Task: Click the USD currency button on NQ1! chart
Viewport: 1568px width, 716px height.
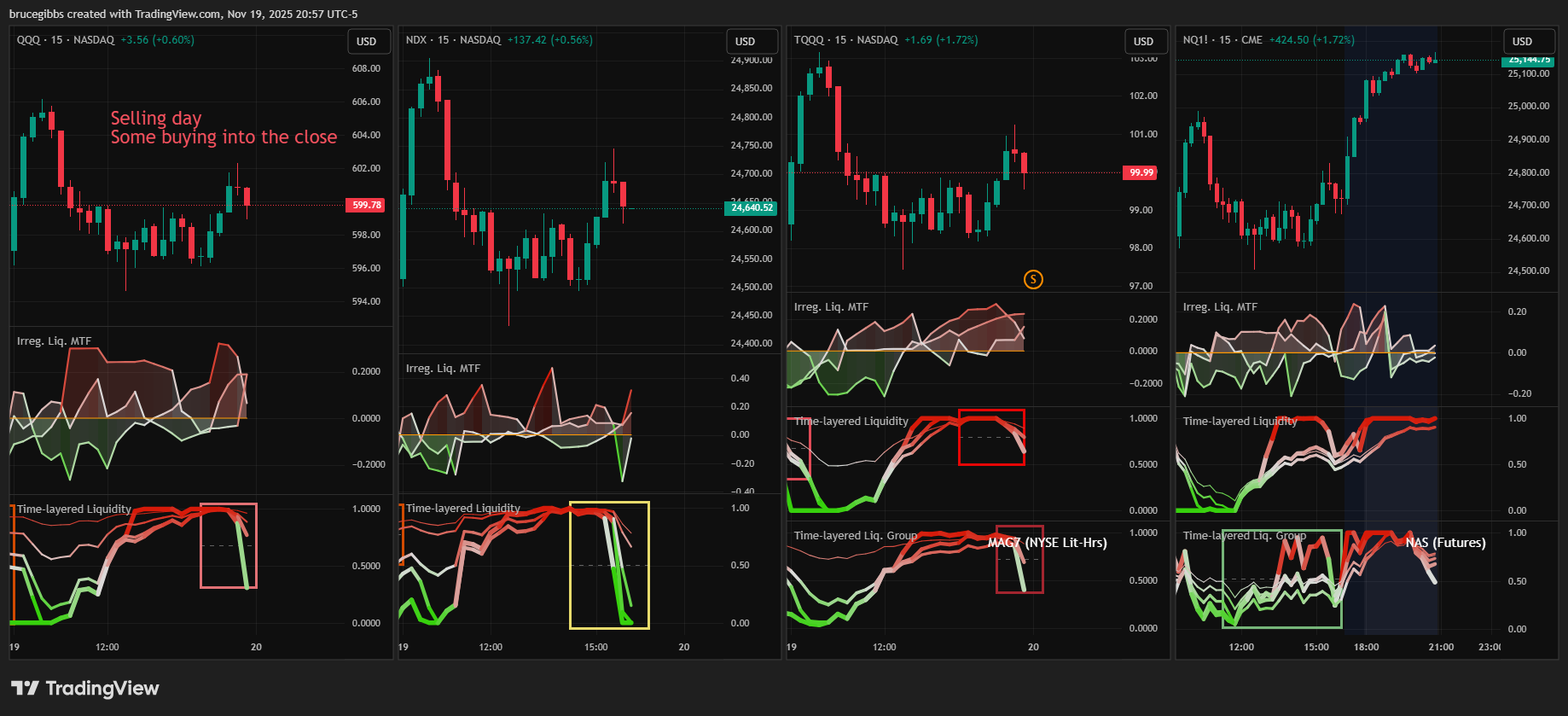Action: point(1522,42)
